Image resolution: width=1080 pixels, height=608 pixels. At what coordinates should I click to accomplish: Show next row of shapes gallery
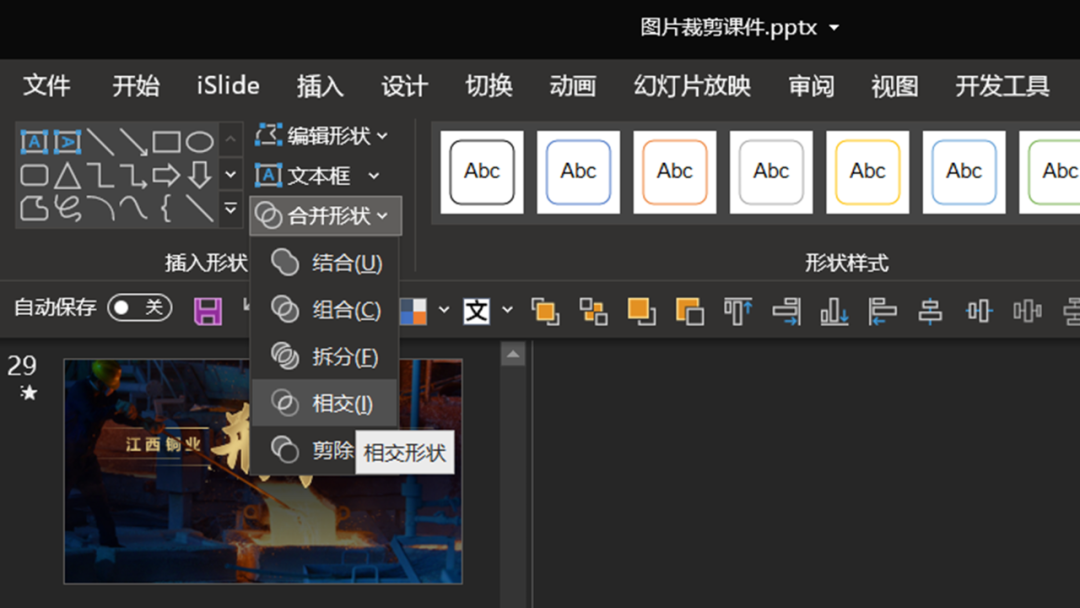[x=230, y=175]
